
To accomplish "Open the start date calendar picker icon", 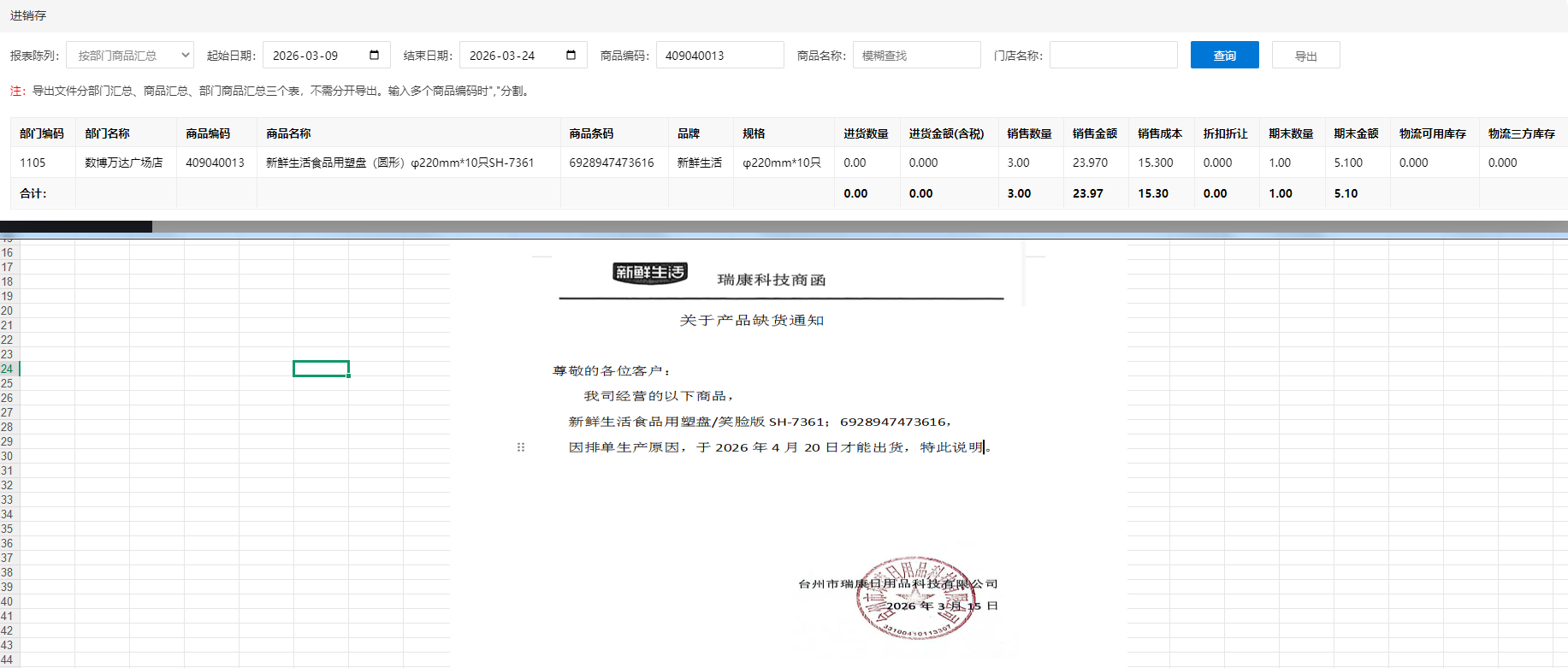I will (x=374, y=55).
